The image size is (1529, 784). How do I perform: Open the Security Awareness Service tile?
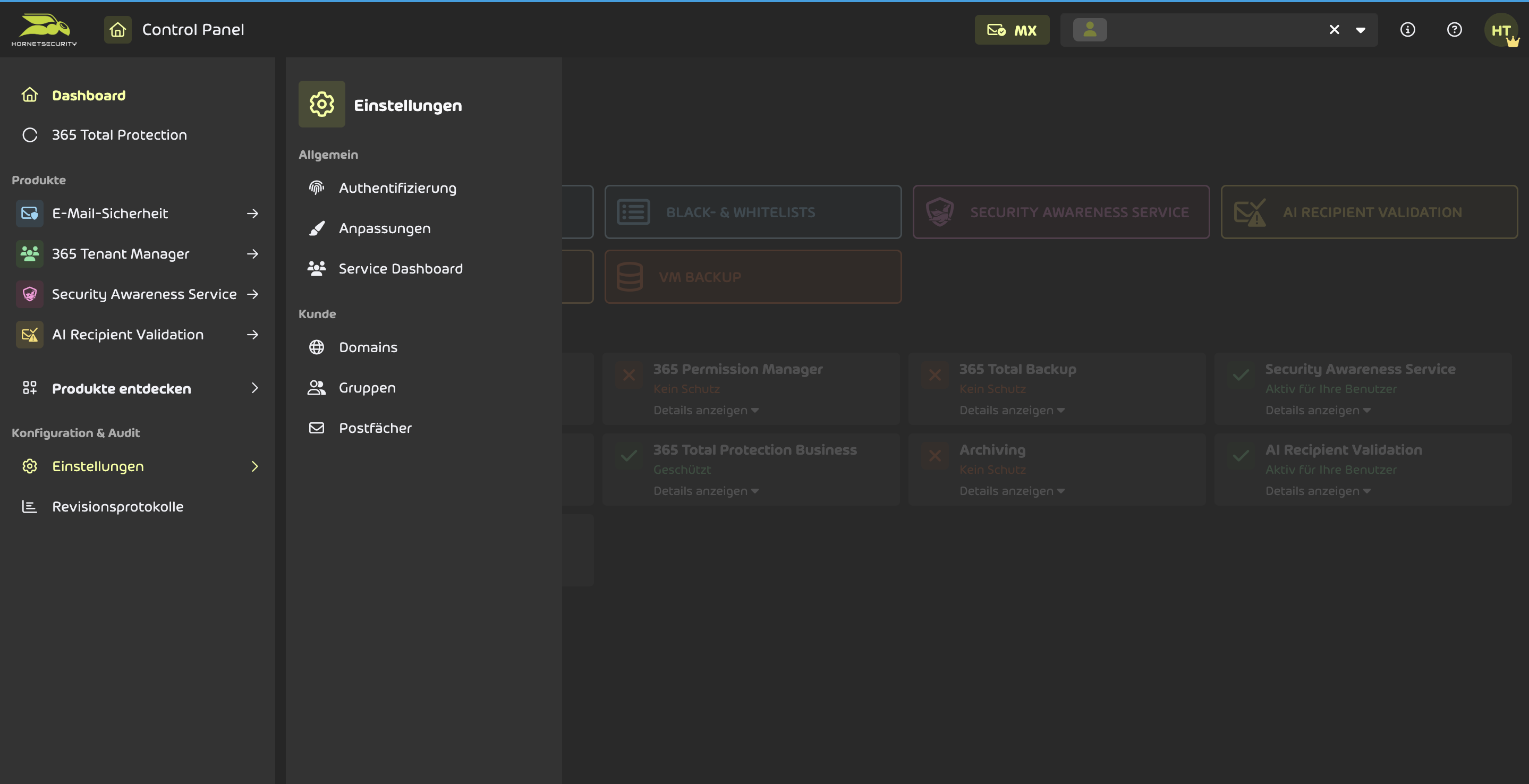1061,212
